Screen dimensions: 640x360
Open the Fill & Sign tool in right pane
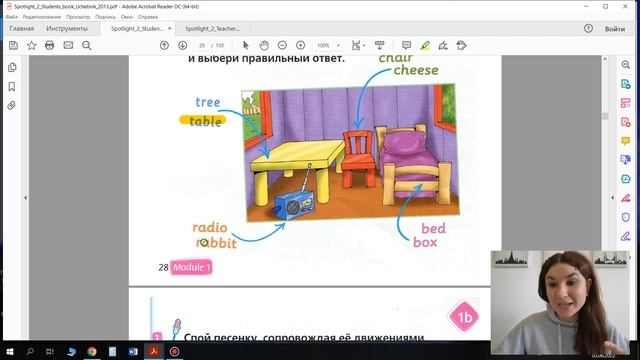626,198
